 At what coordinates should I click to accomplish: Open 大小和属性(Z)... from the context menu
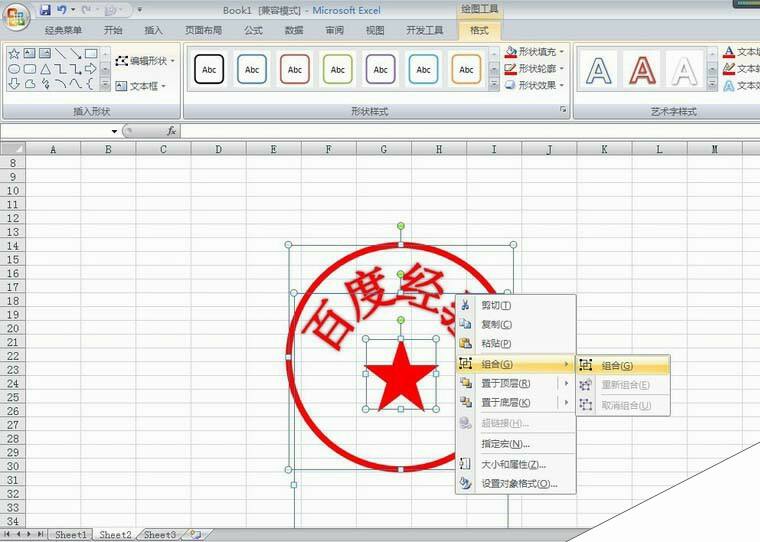click(x=516, y=464)
